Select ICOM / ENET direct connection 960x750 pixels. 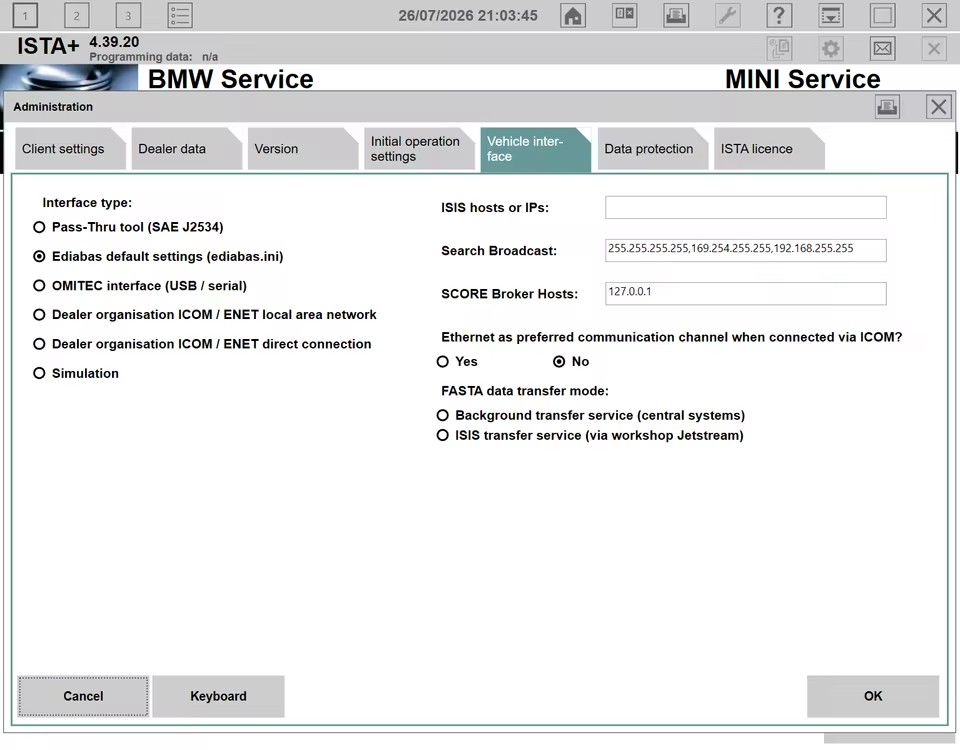coord(203,344)
